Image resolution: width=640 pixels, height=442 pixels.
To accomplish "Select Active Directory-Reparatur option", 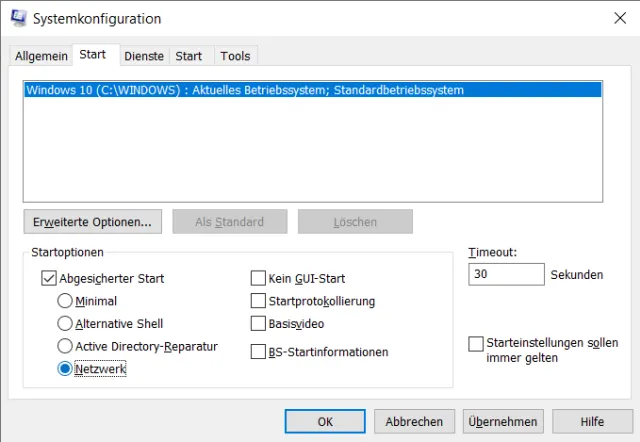I will pyautogui.click(x=66, y=347).
